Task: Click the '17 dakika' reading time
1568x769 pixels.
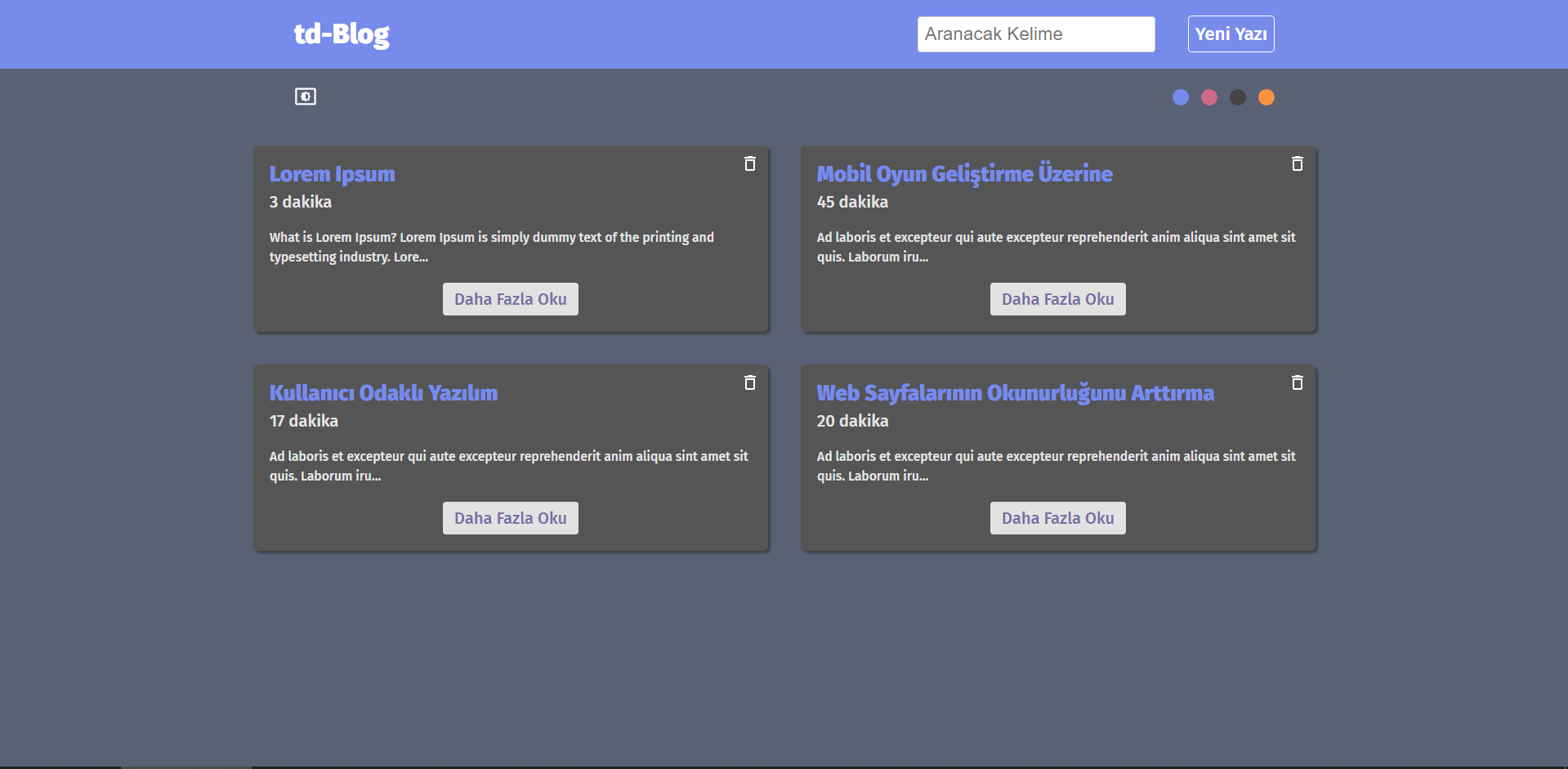Action: (x=304, y=421)
